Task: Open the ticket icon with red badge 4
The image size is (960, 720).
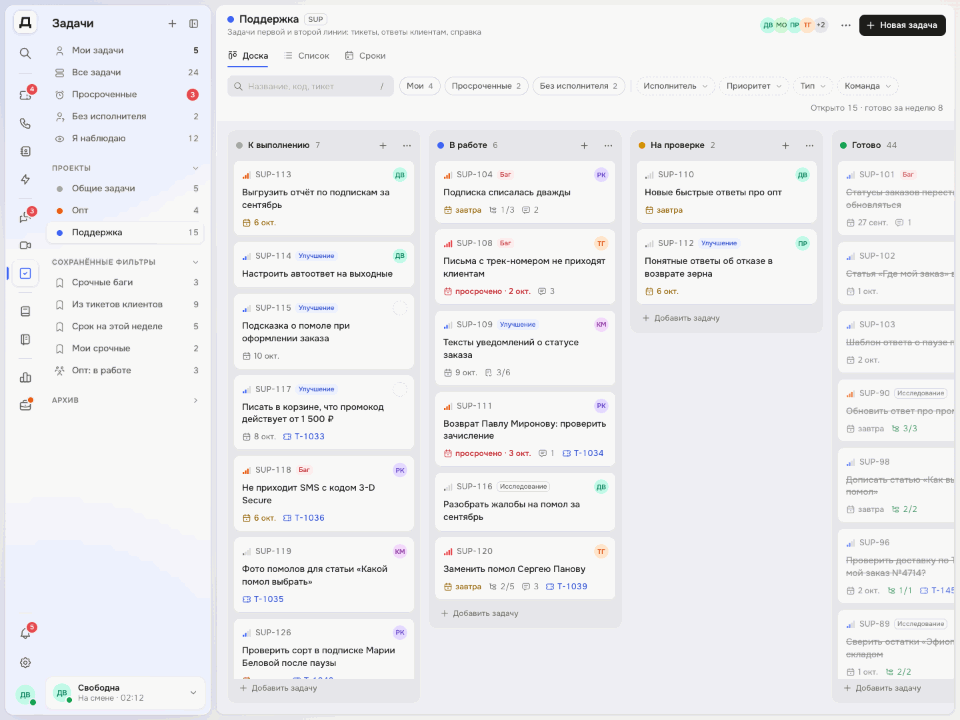Action: coord(25,95)
